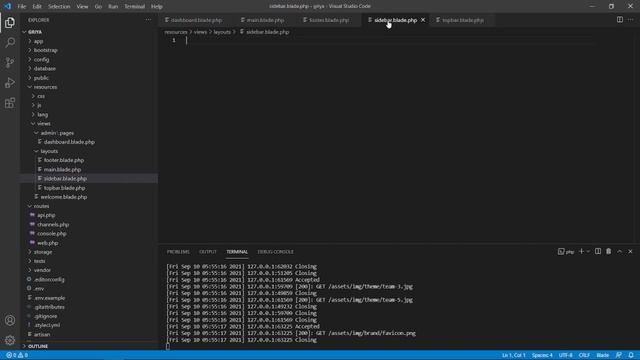The height and width of the screenshot is (360, 640).
Task: Open the Run menu
Action: click(x=113, y=7)
